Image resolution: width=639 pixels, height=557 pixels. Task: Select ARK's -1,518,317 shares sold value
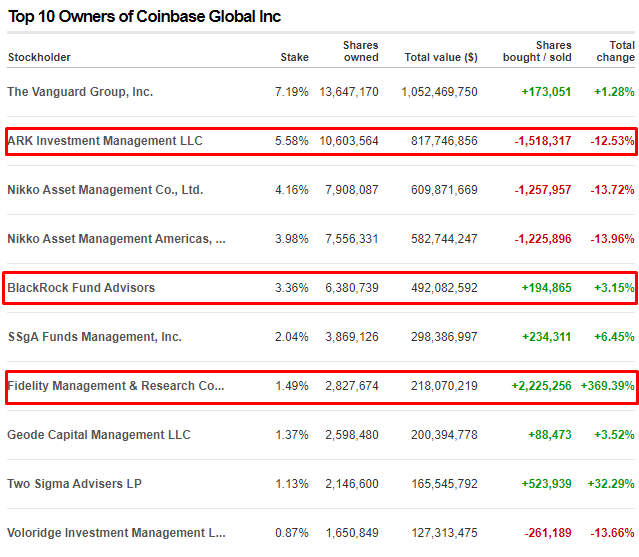[x=543, y=141]
